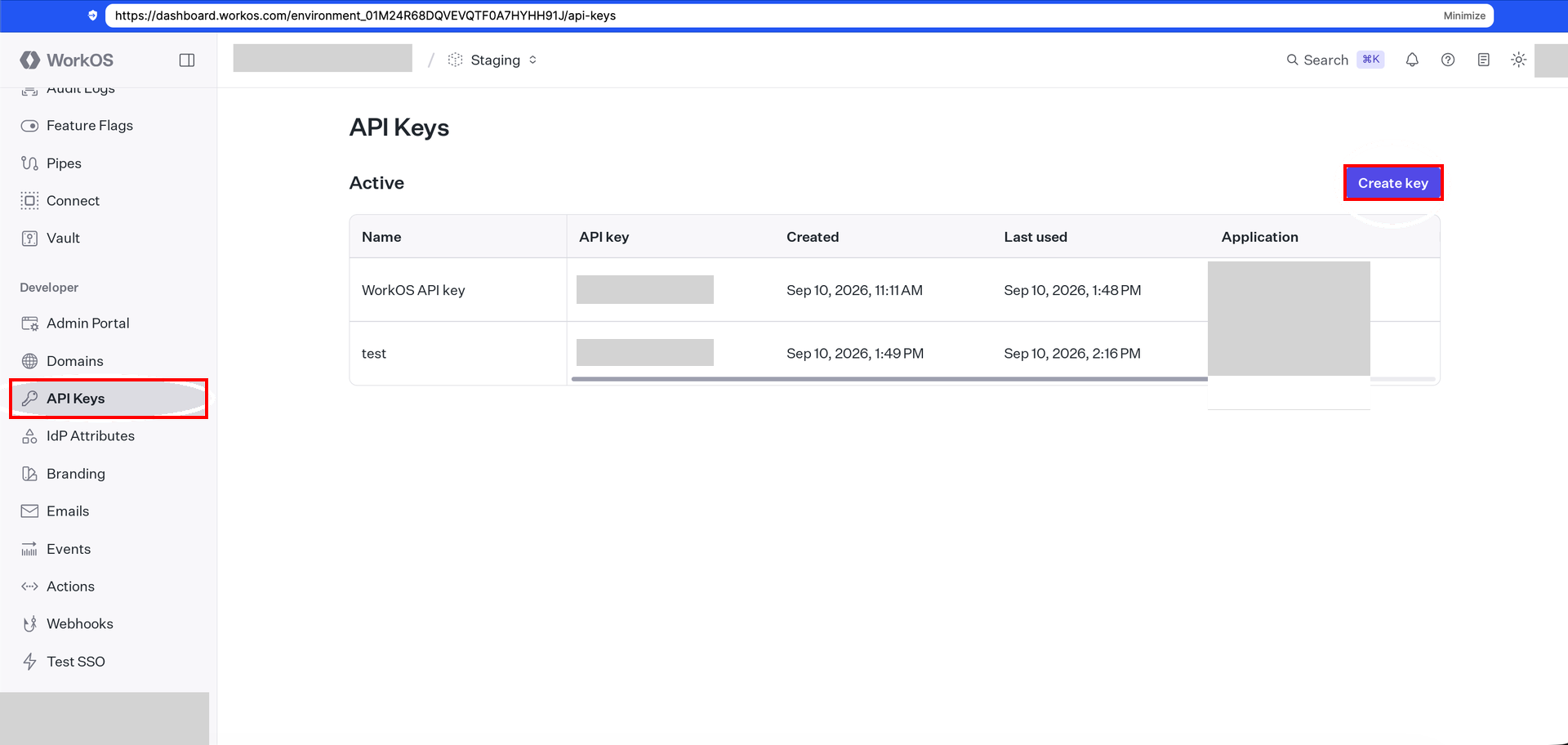This screenshot has height=745, width=1568.
Task: Click the Last used column header
Action: coord(1036,237)
